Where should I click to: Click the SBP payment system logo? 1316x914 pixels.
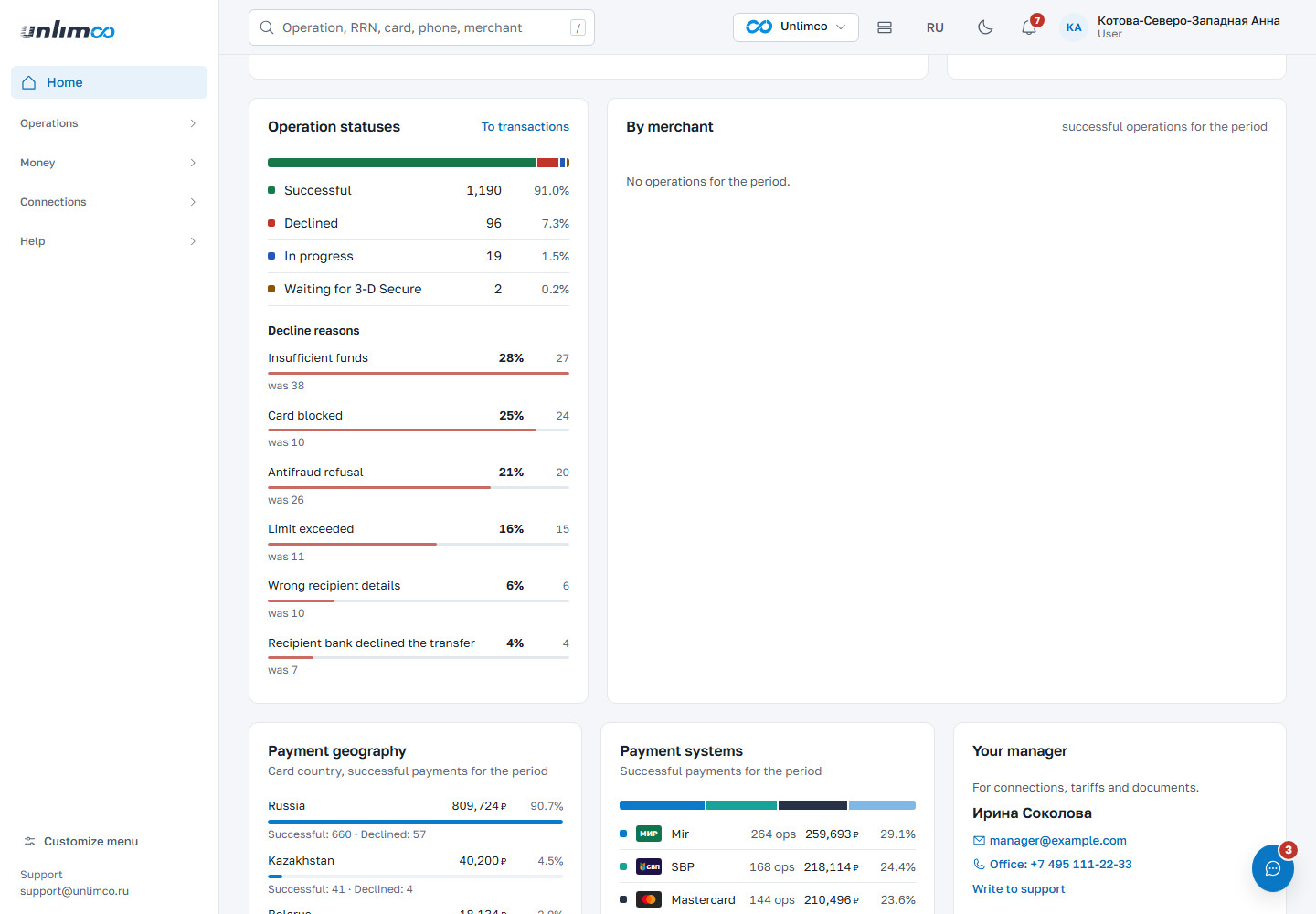(649, 867)
